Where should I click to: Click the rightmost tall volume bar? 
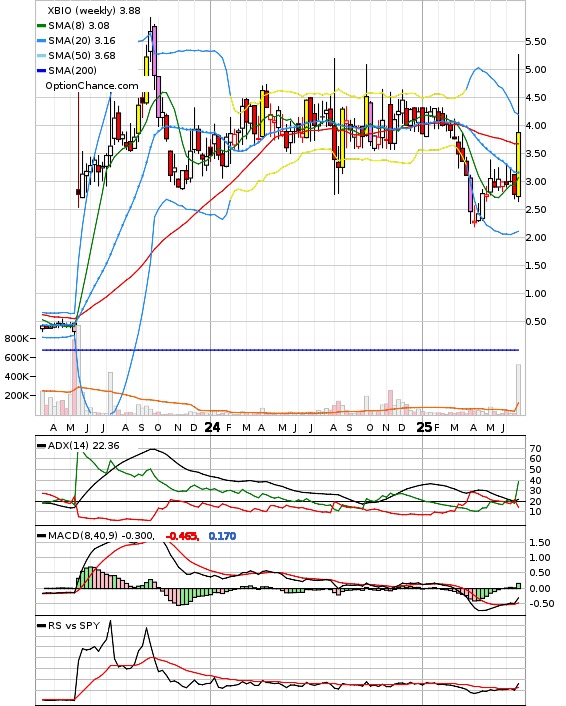(x=519, y=389)
